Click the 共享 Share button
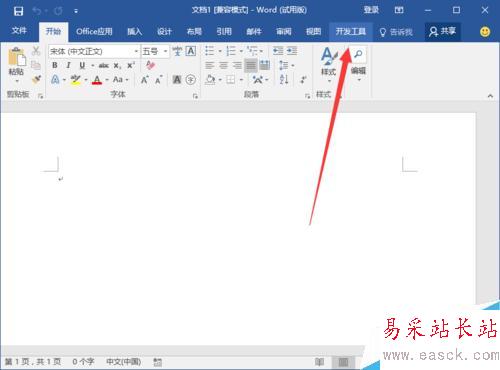This screenshot has height=370, width=500. pos(442,32)
